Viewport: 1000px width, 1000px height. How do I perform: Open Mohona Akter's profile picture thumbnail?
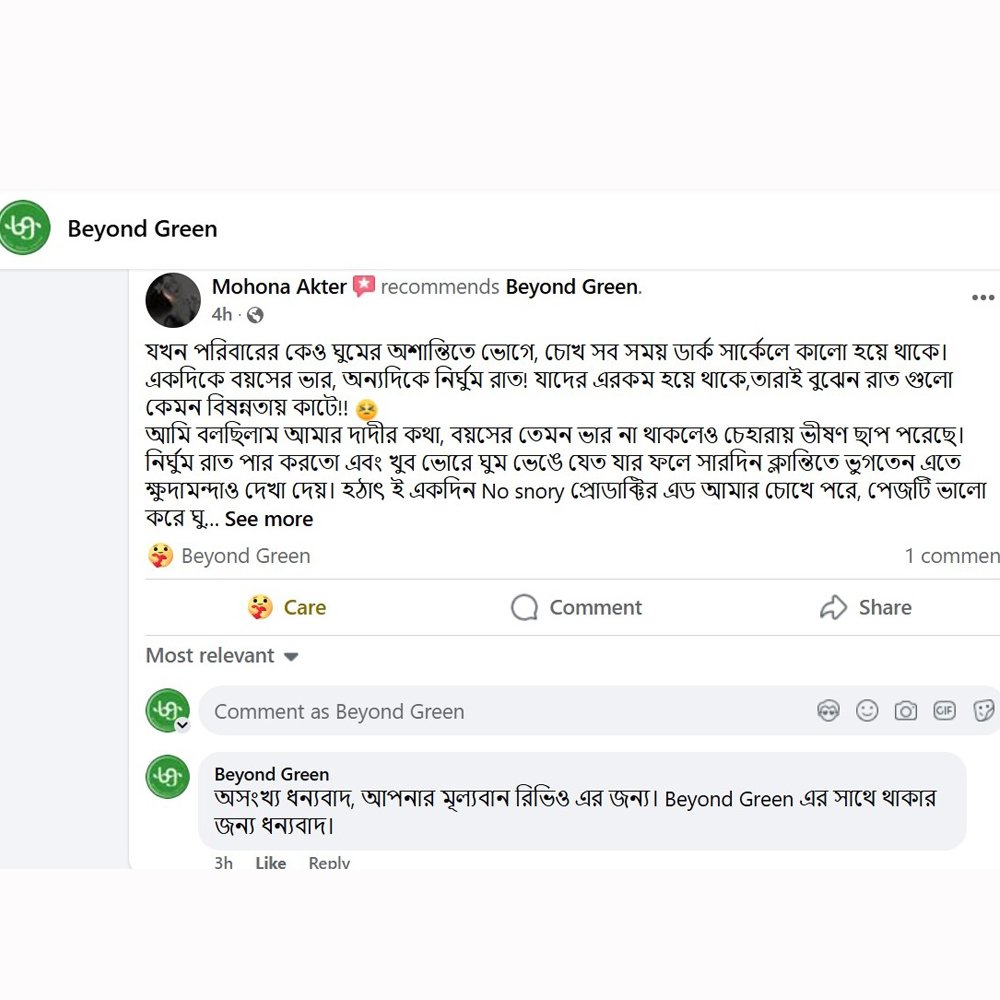(x=173, y=300)
